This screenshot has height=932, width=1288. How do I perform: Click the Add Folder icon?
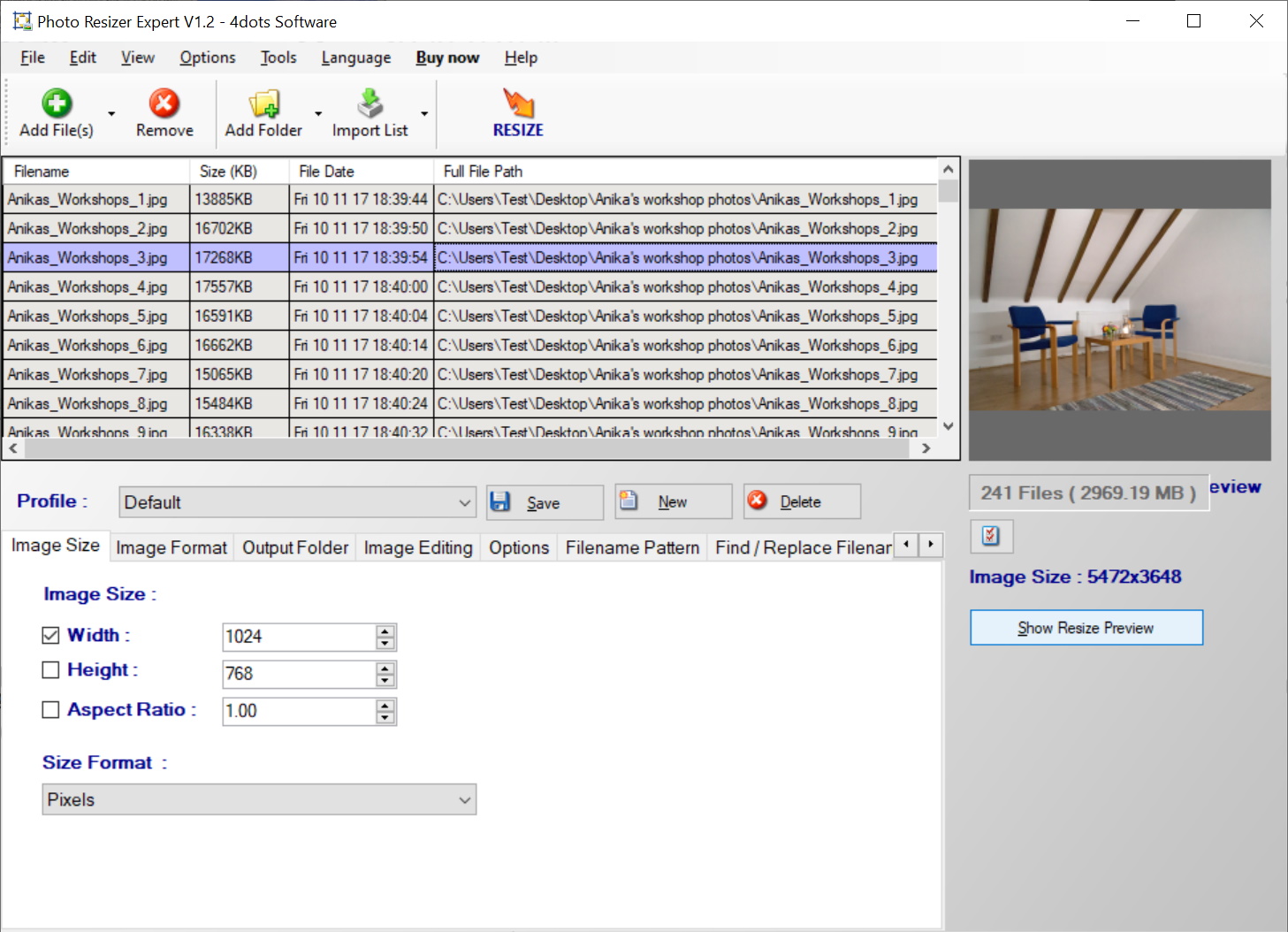coord(263,103)
